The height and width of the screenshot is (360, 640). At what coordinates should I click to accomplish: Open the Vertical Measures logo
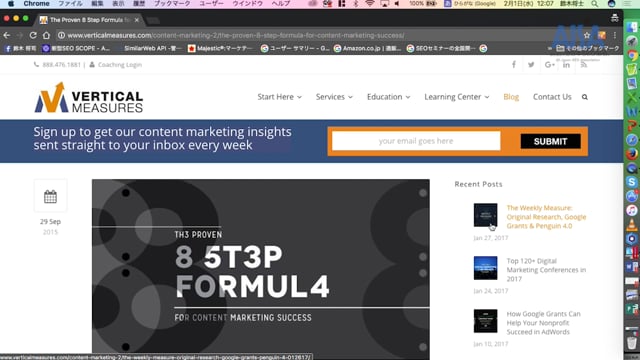click(x=89, y=98)
